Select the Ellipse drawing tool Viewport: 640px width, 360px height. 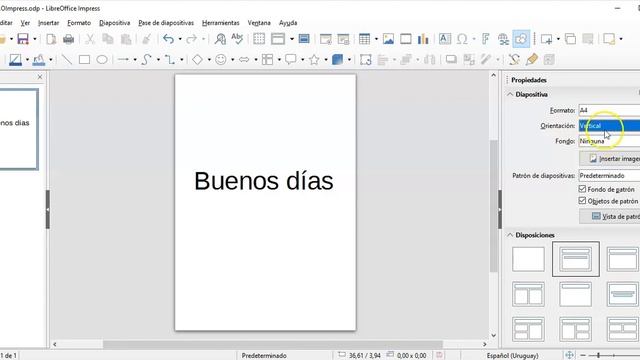pyautogui.click(x=102, y=60)
